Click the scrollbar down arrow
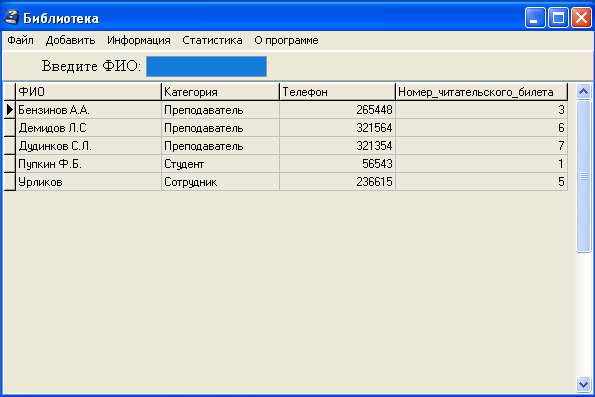The height and width of the screenshot is (397, 595). (x=583, y=384)
